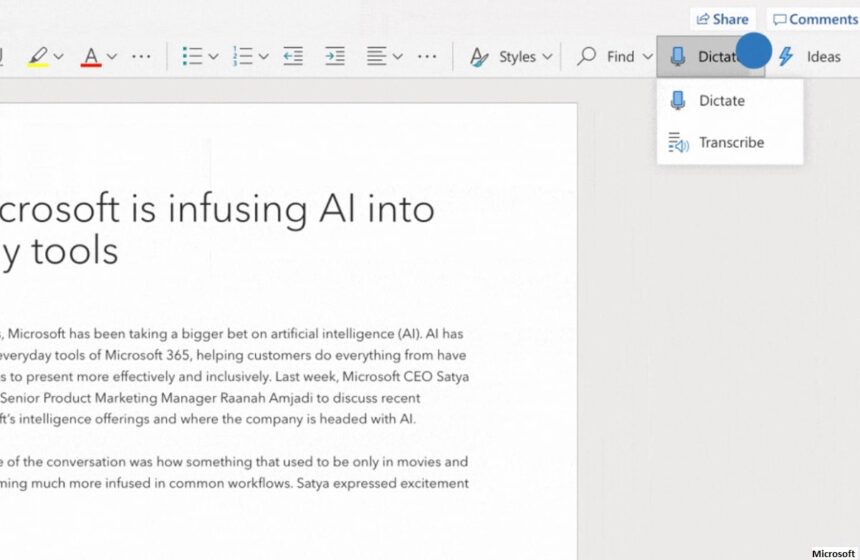Screen dimensions: 860x560
Task: Click the text 'Microsoft 365' in the paragraph
Action: (x=148, y=355)
